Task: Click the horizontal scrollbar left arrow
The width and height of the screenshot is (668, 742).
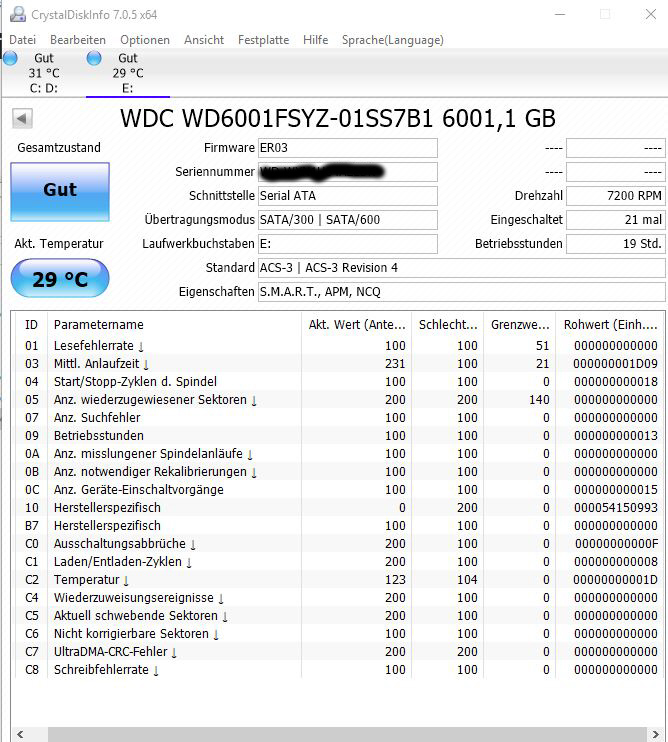Action: [20, 734]
